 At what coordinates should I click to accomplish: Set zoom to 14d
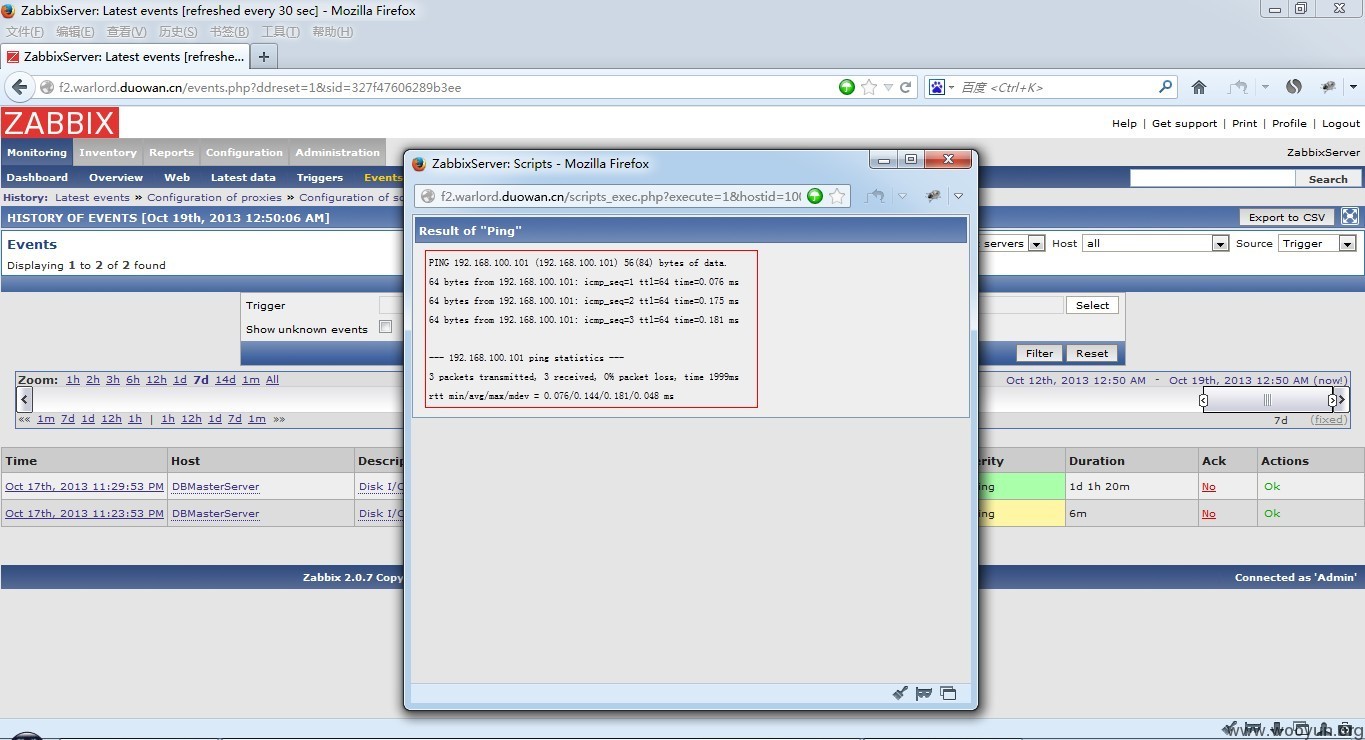pyautogui.click(x=225, y=379)
